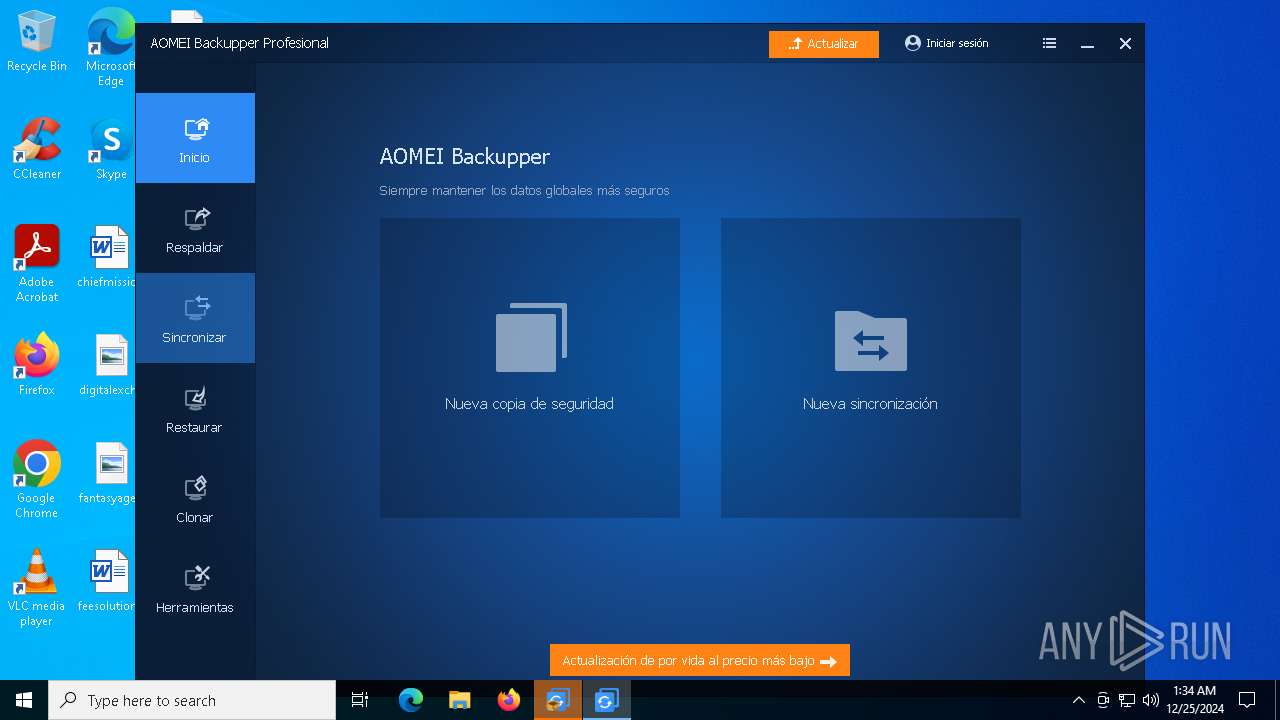This screenshot has width=1280, height=720.
Task: Open File Explorer from the taskbar
Action: point(460,700)
